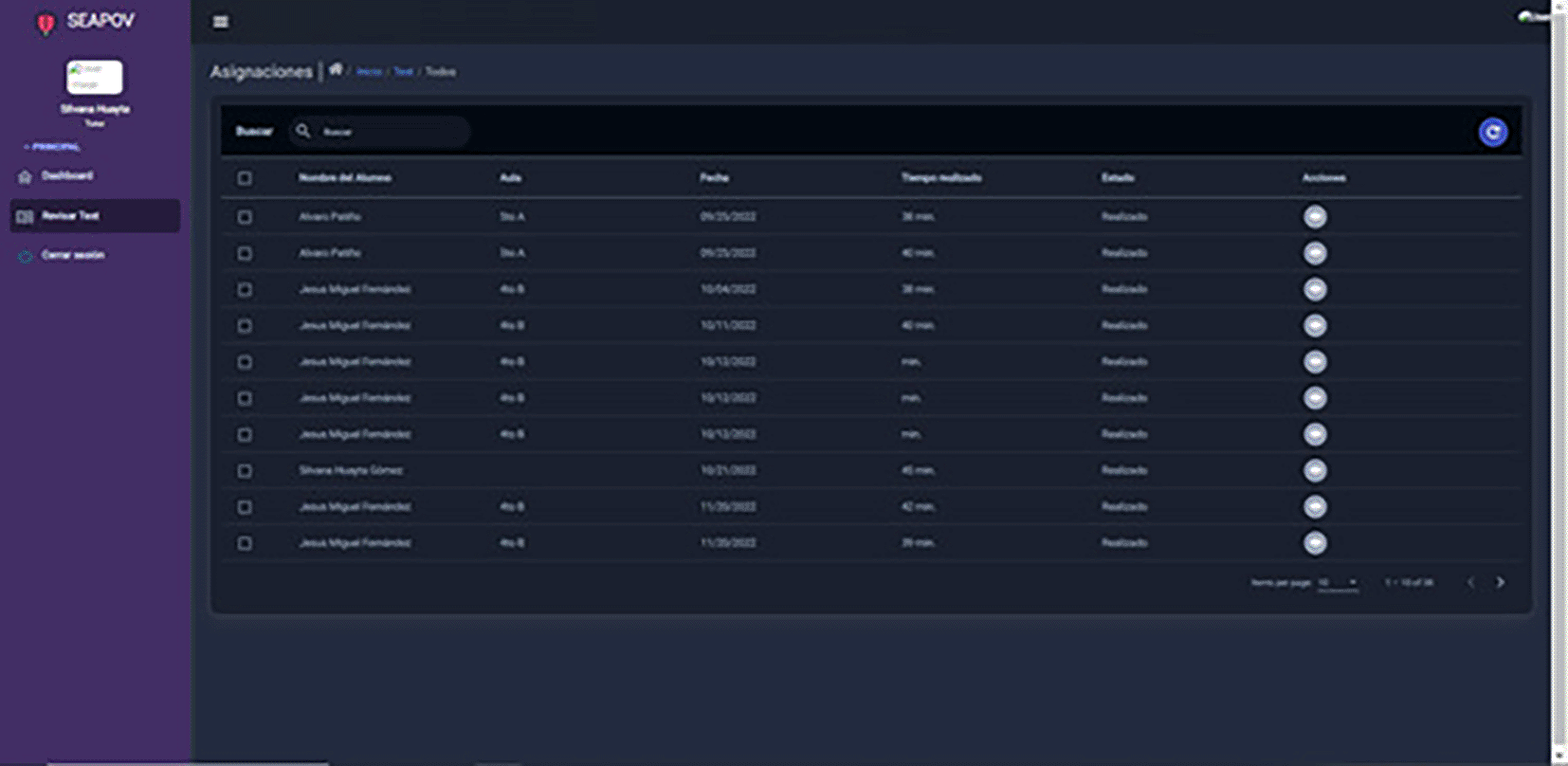Sort by the Tiempo realizado column header
This screenshot has width=1568, height=766.
click(x=941, y=177)
